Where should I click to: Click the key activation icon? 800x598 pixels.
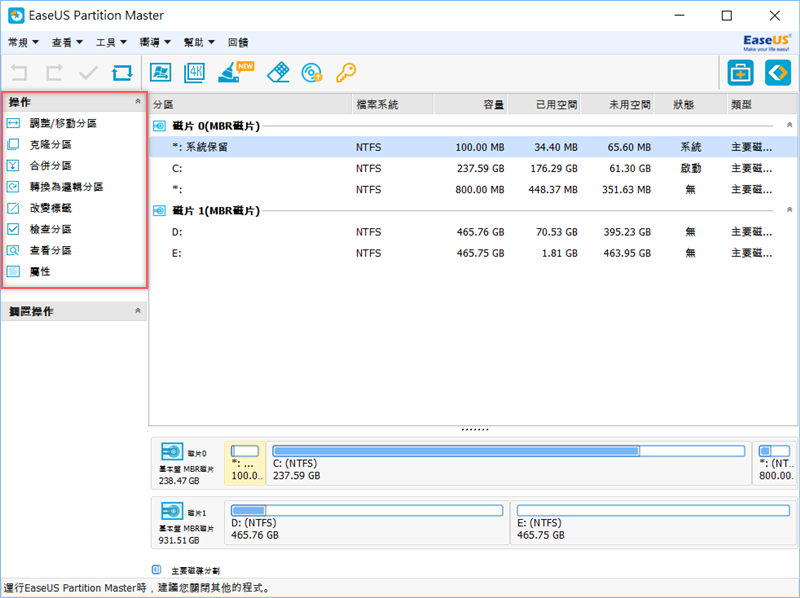tap(346, 73)
